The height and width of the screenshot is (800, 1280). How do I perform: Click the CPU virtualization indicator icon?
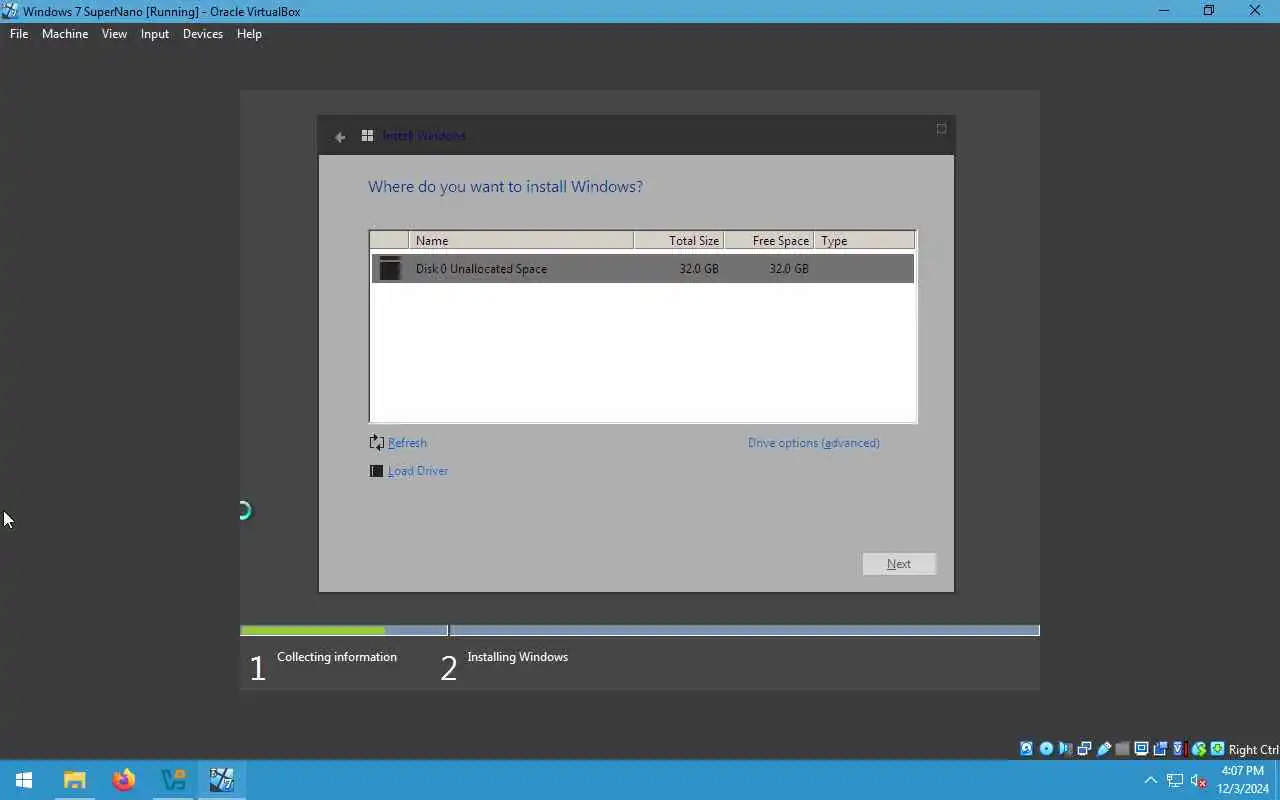click(1179, 749)
